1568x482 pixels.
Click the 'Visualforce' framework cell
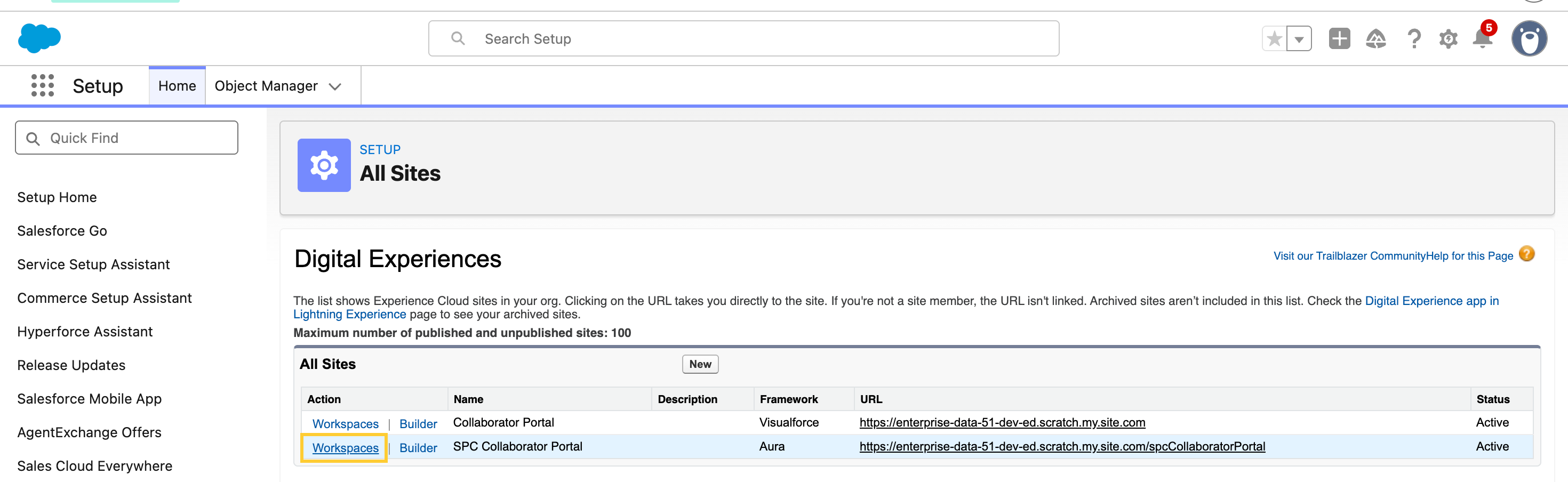789,422
